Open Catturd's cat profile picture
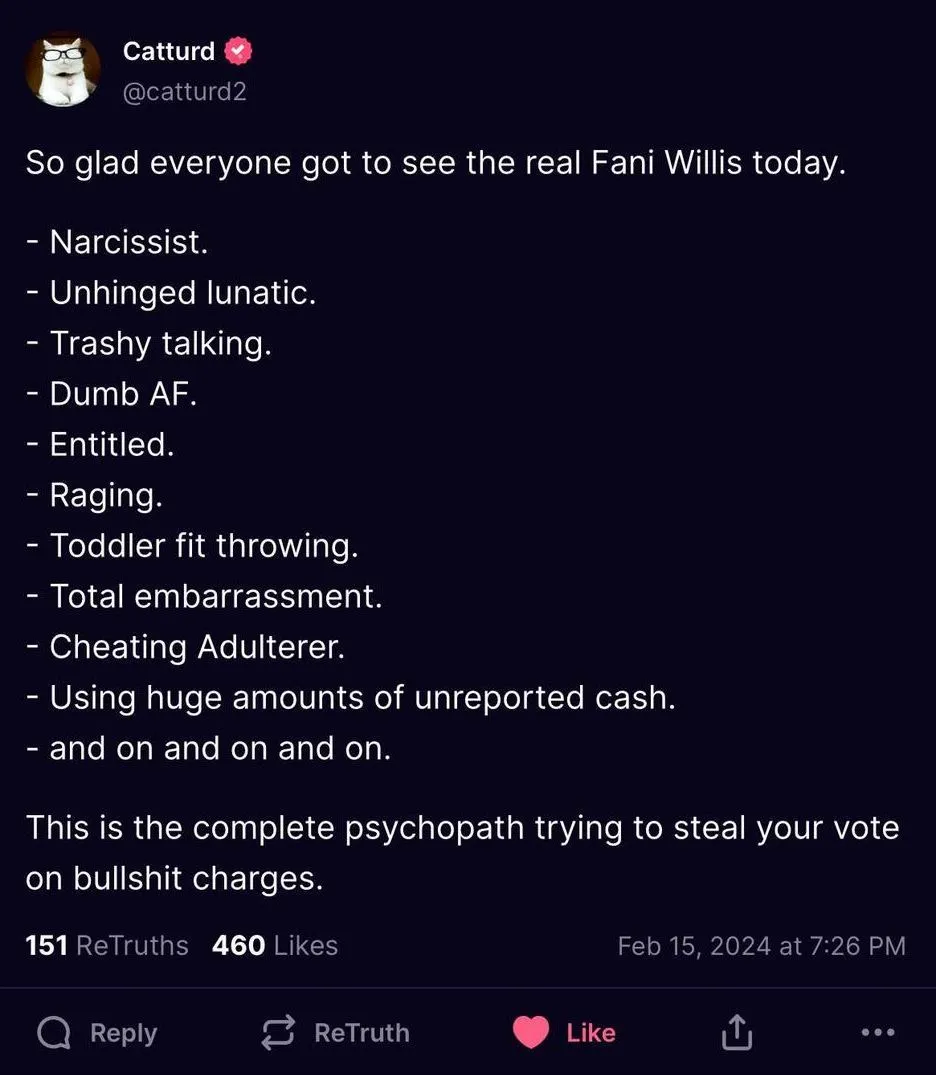The width and height of the screenshot is (936, 1075). (63, 70)
